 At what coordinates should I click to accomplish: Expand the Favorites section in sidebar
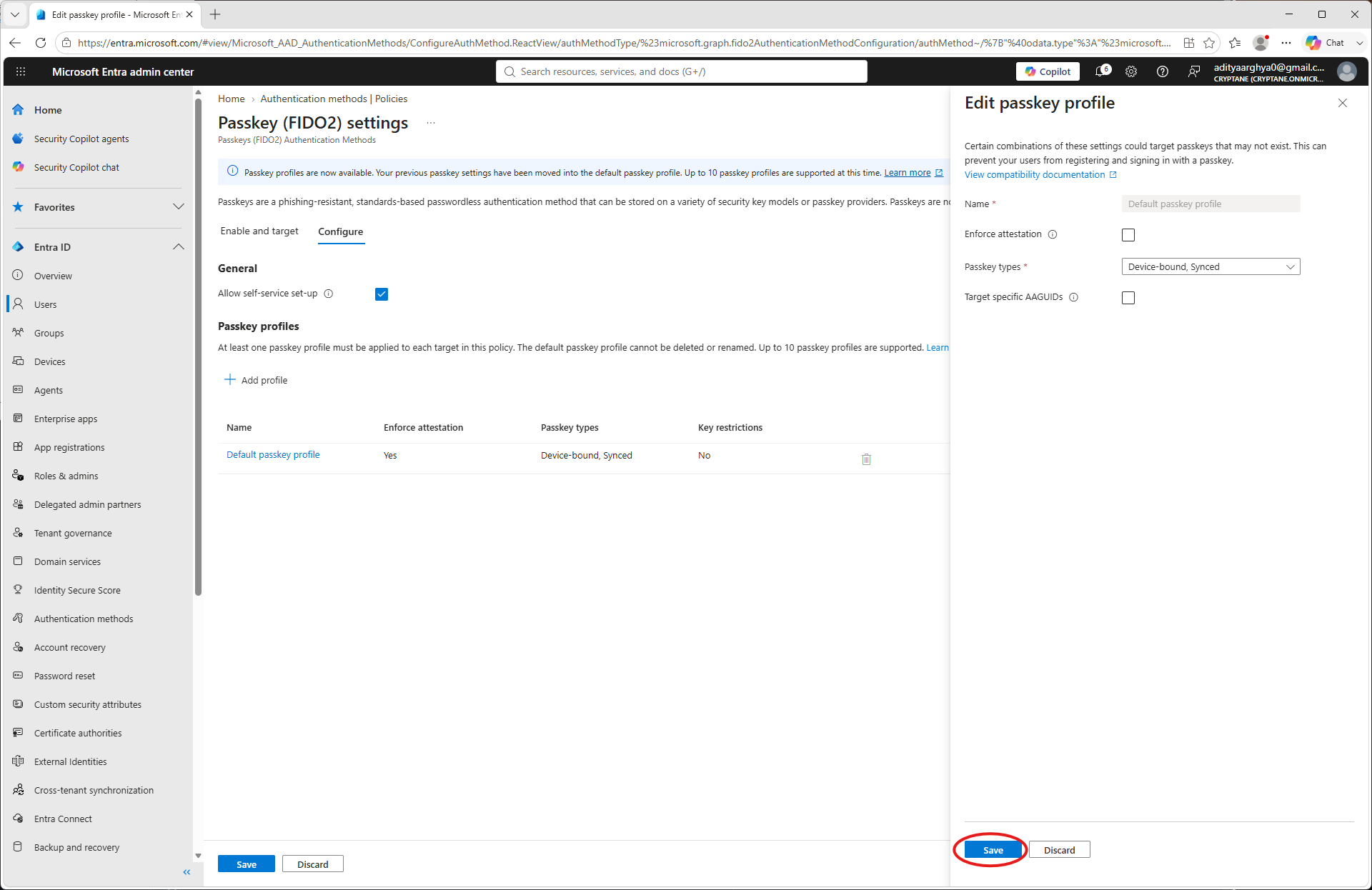point(179,207)
